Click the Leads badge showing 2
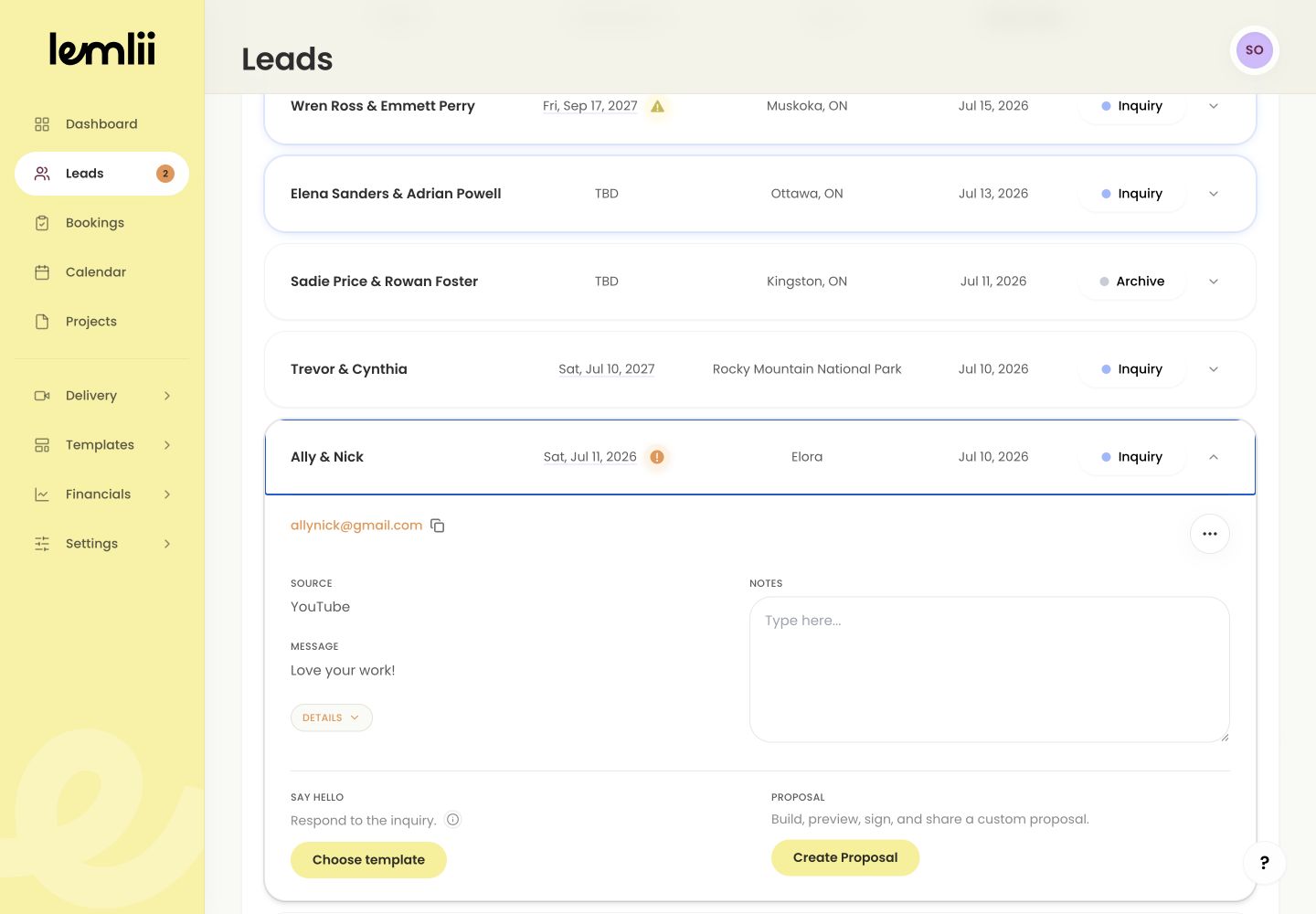Viewport: 1316px width, 914px height. 165,174
